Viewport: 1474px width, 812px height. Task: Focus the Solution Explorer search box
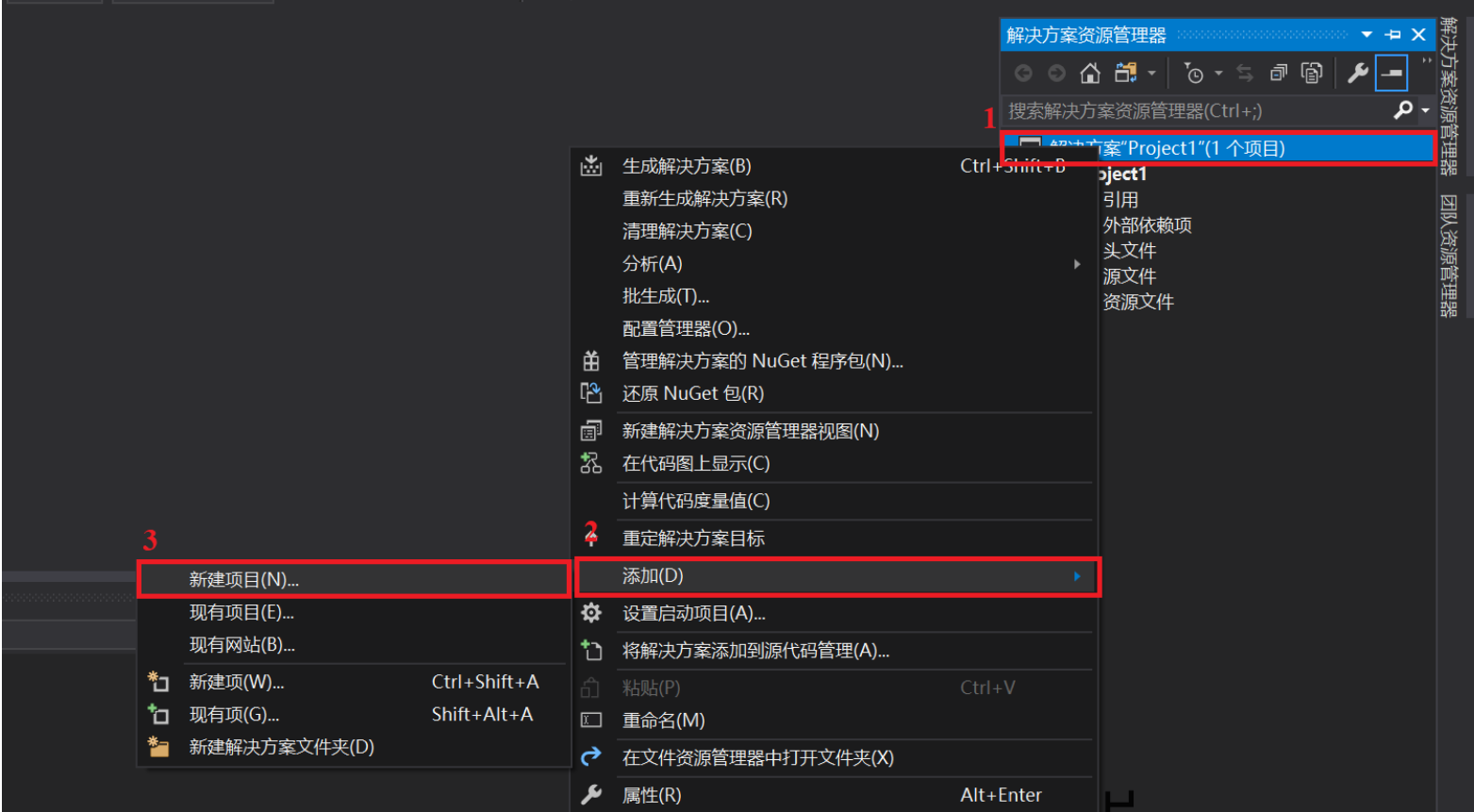pos(1197,110)
